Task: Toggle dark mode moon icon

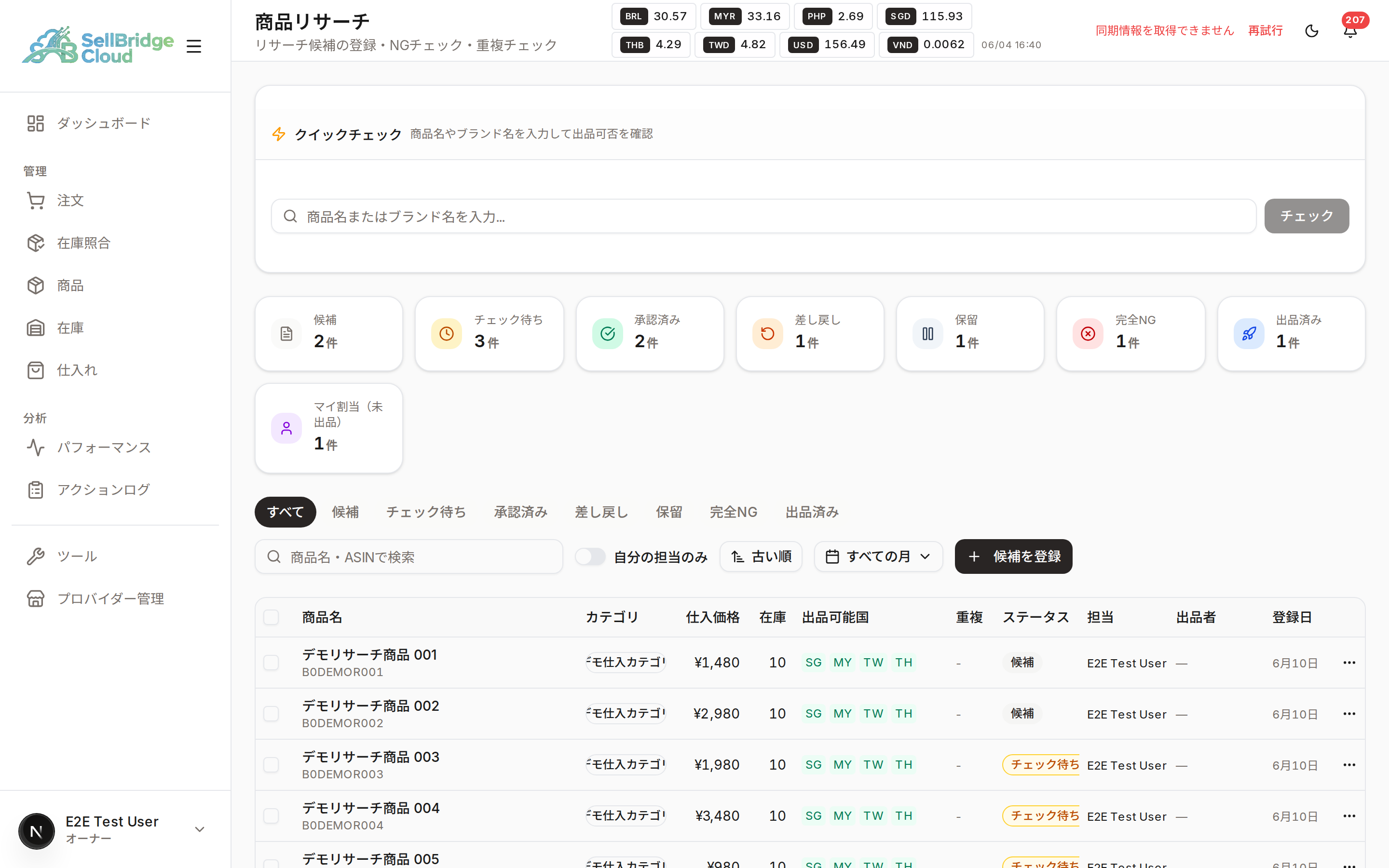Action: click(1311, 30)
